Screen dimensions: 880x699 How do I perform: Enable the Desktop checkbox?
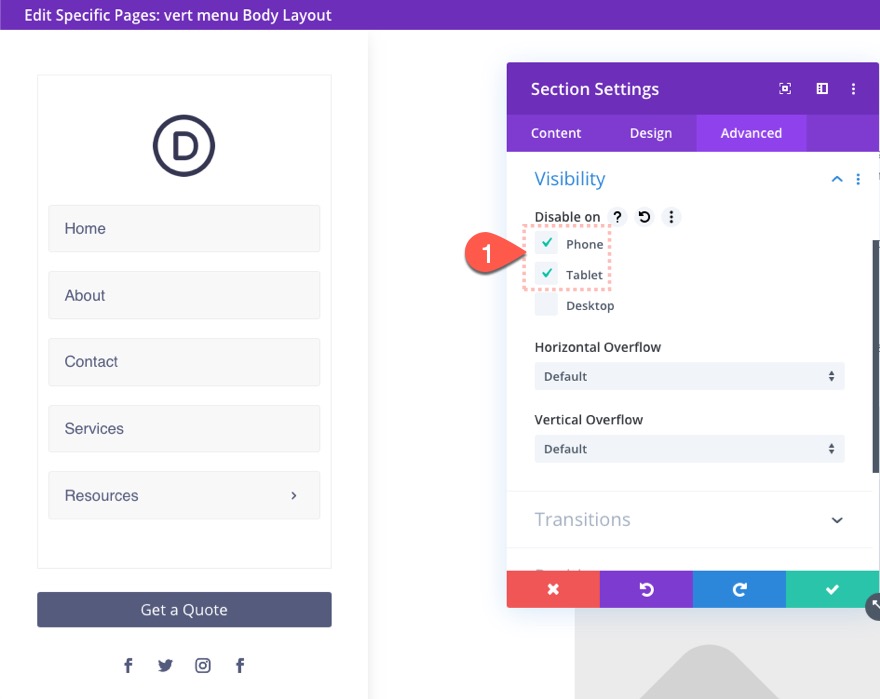pyautogui.click(x=547, y=304)
